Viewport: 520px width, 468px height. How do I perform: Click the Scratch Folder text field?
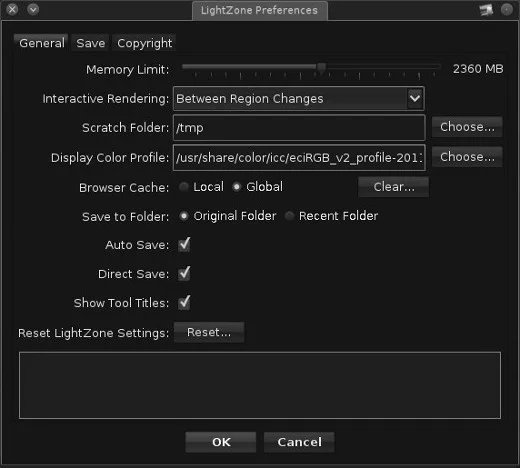299,128
